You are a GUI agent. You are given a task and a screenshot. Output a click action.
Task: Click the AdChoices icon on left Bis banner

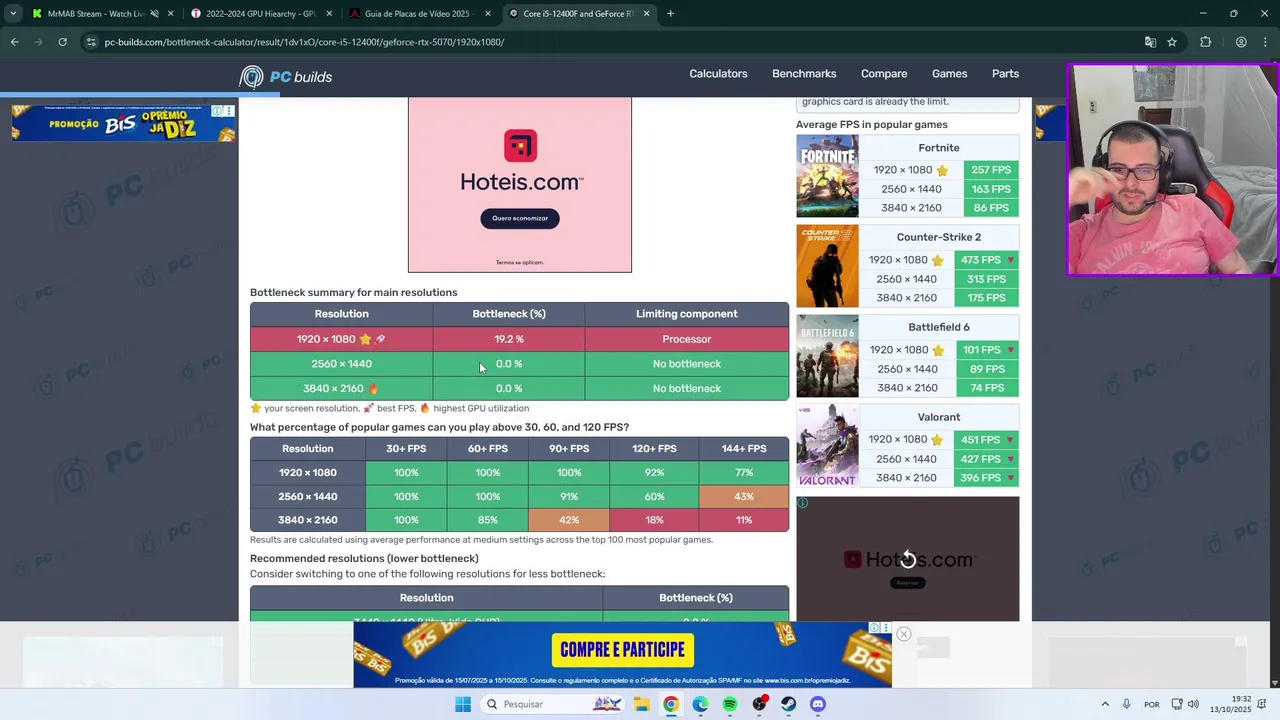pos(217,111)
